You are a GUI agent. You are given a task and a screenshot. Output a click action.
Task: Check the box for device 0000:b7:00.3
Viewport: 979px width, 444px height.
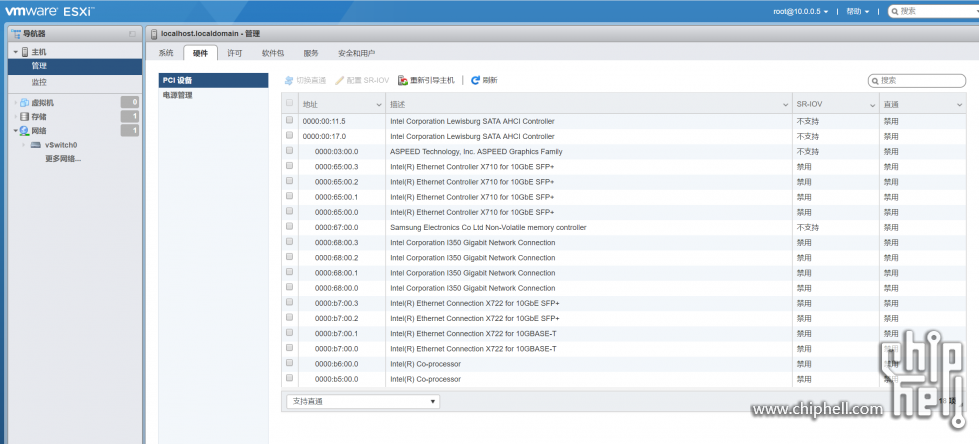(x=289, y=302)
